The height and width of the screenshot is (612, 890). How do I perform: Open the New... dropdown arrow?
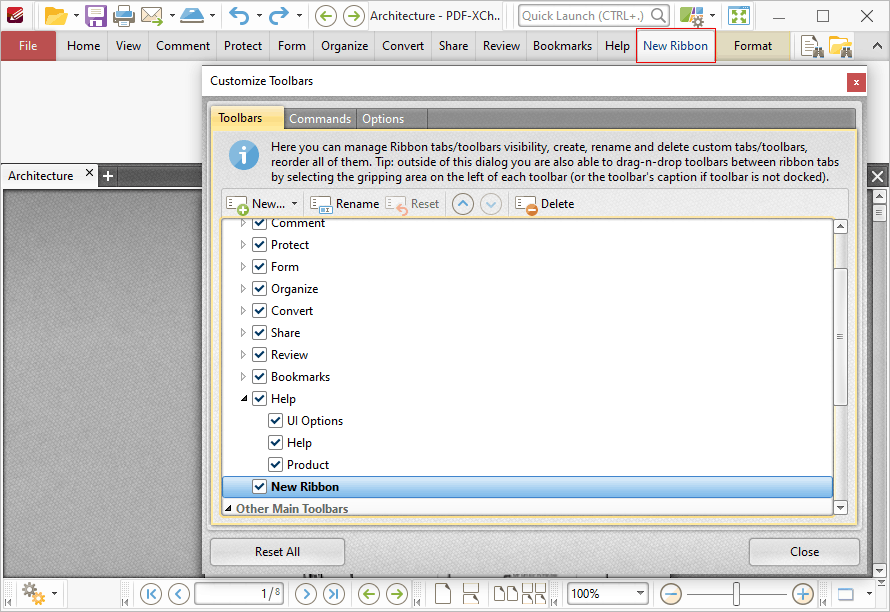coord(295,204)
